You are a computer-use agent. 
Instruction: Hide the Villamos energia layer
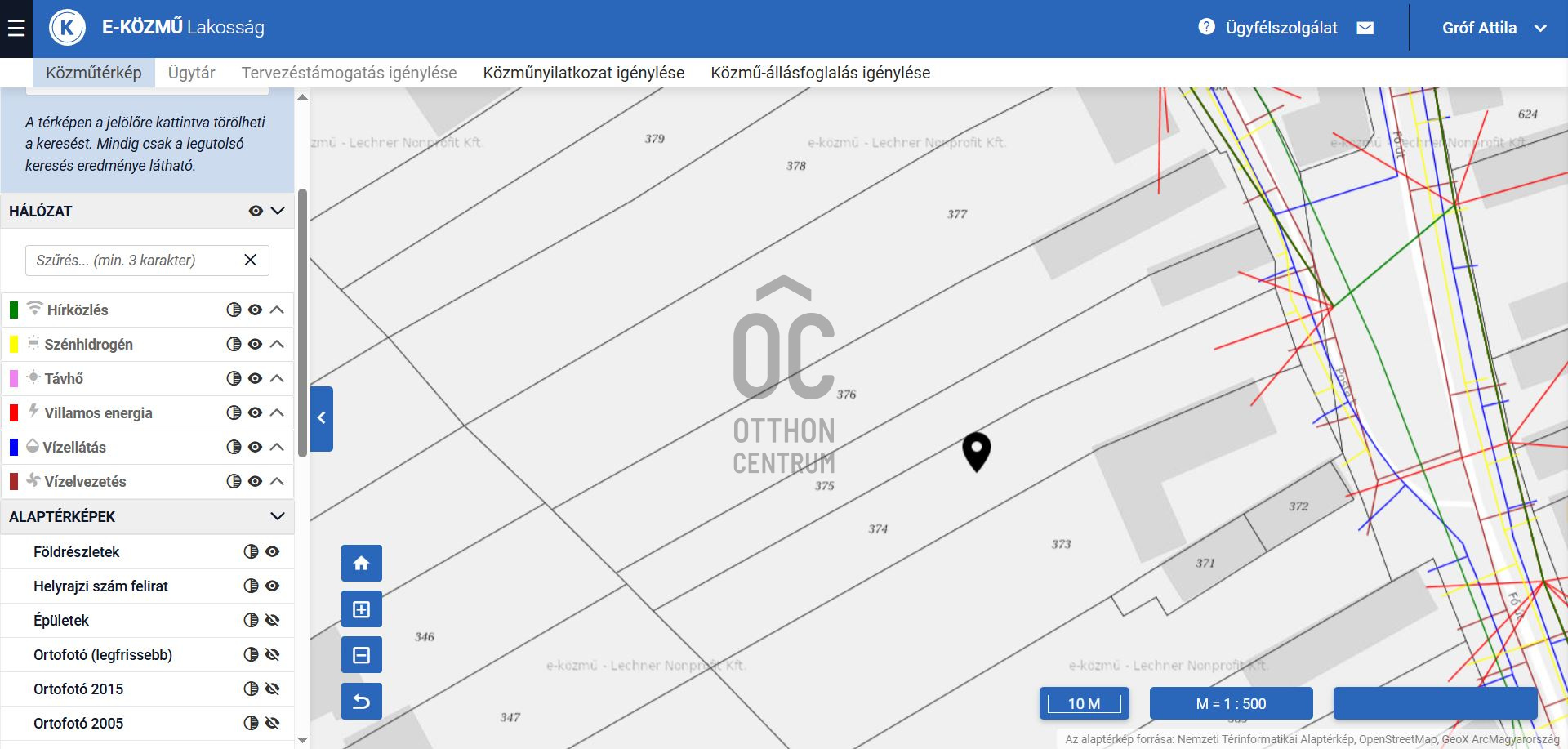tap(256, 412)
